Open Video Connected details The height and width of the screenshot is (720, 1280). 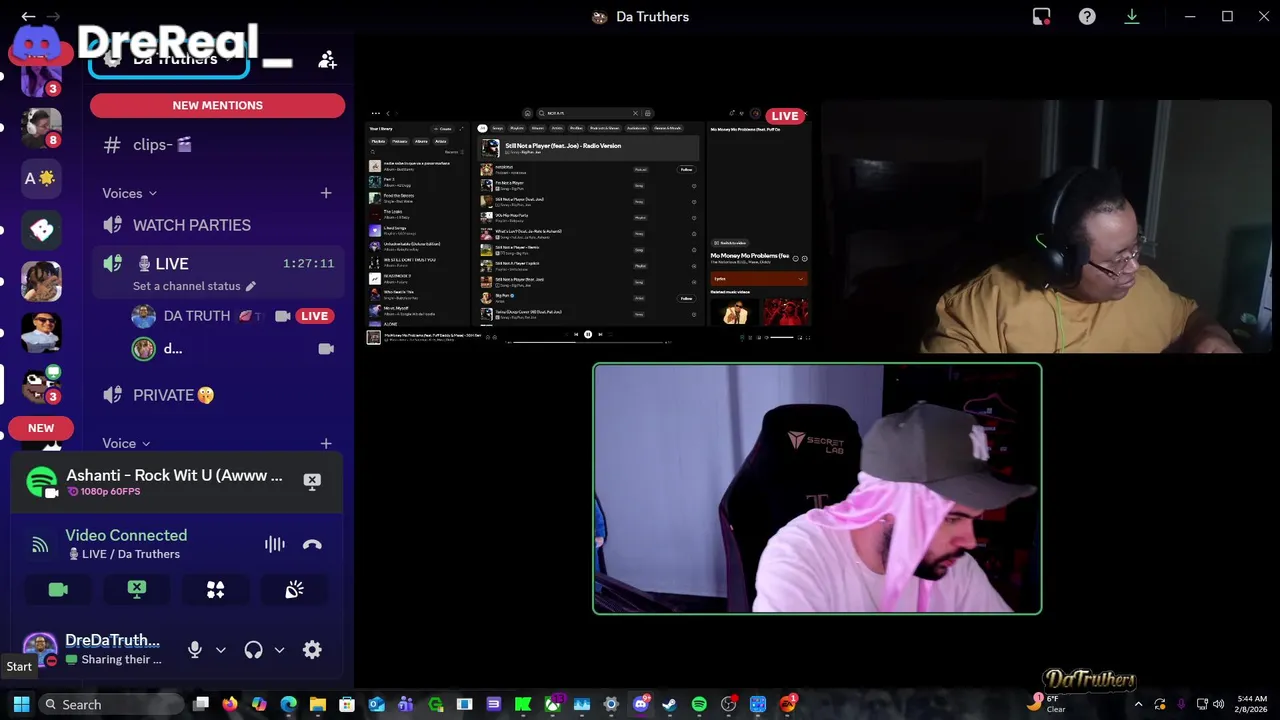126,535
